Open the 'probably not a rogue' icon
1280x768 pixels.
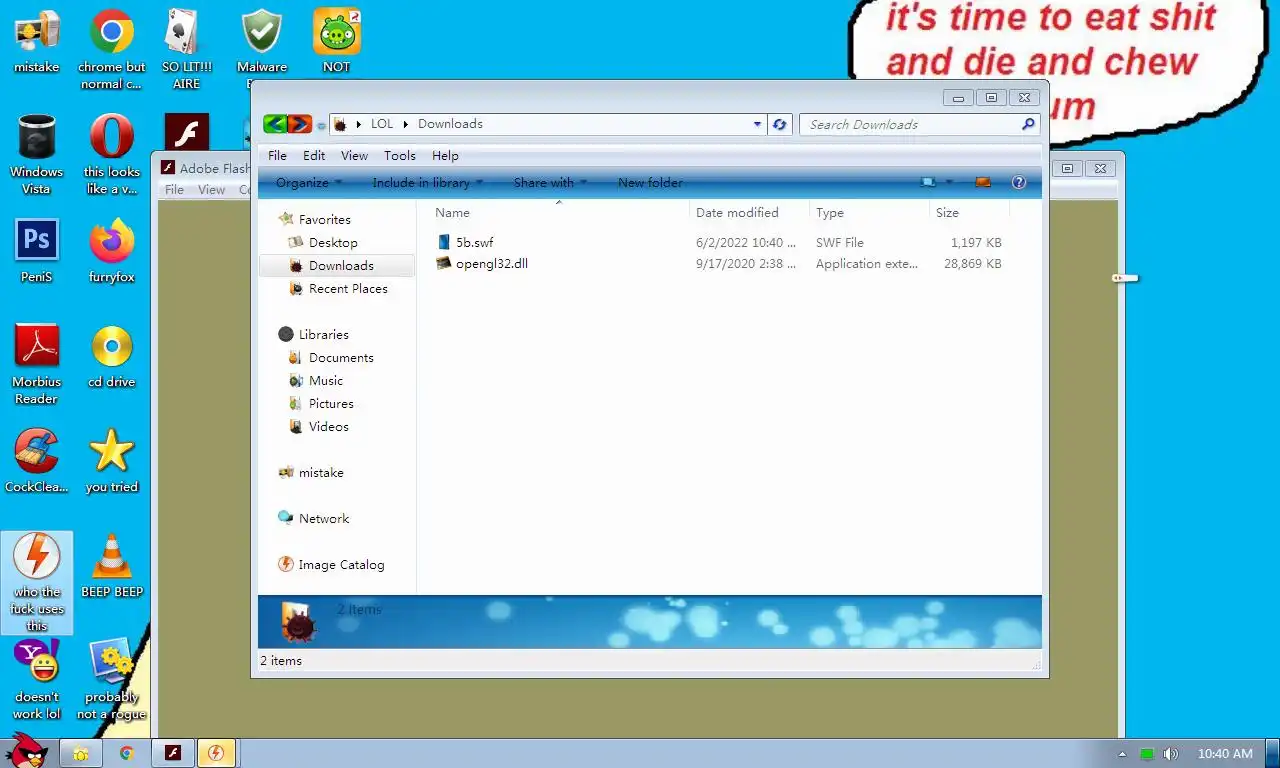(x=112, y=678)
